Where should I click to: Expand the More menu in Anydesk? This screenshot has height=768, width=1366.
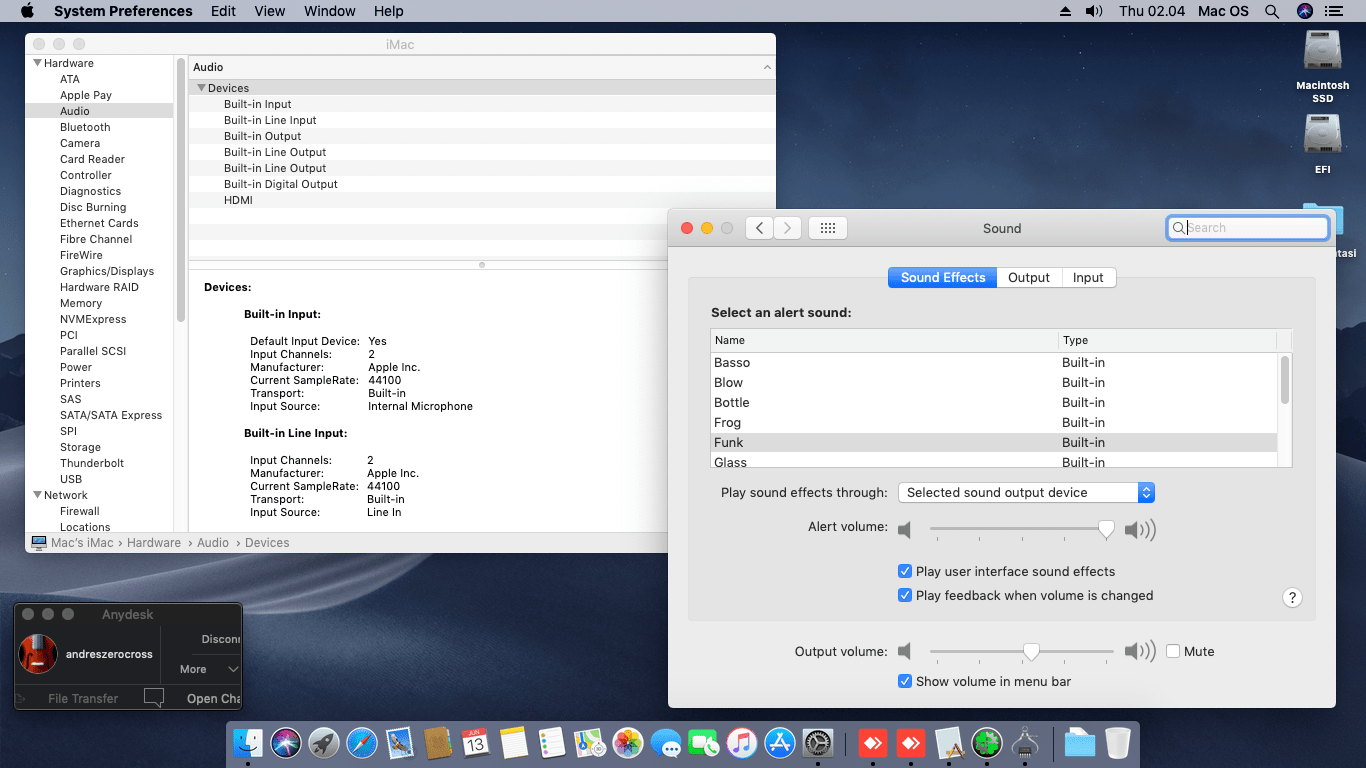209,669
